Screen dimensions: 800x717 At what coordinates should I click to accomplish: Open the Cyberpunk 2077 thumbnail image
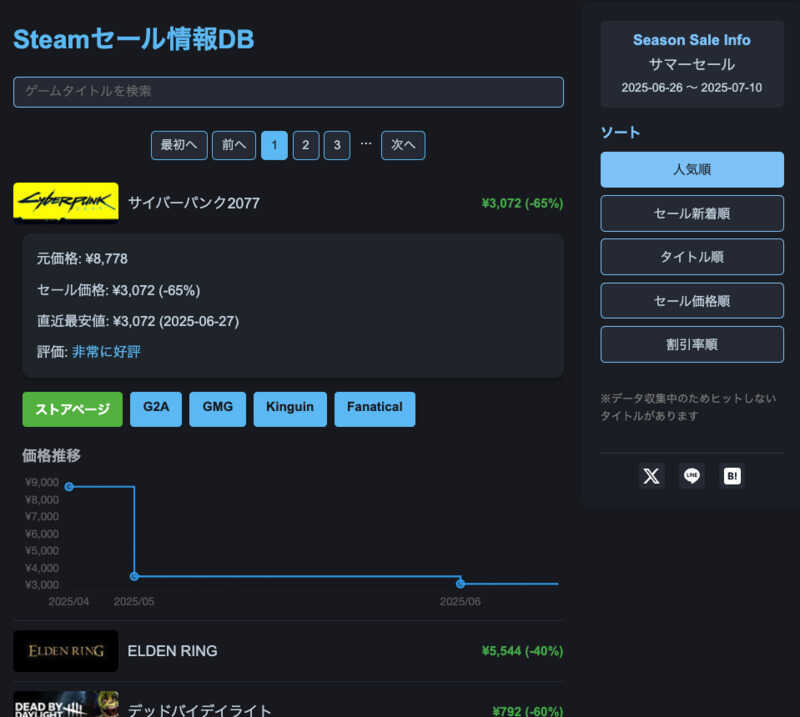click(65, 199)
